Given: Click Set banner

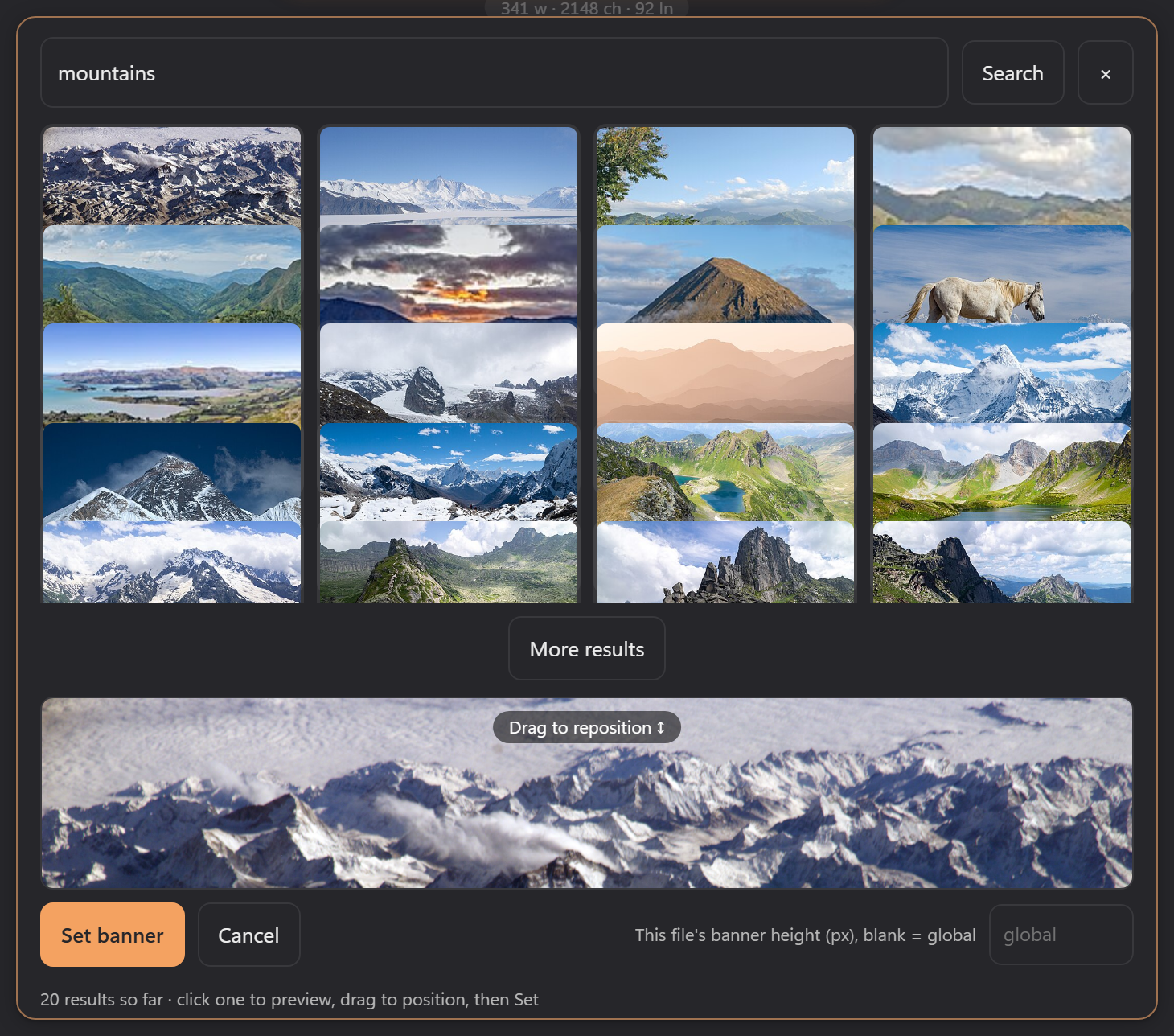Looking at the screenshot, I should coord(113,935).
